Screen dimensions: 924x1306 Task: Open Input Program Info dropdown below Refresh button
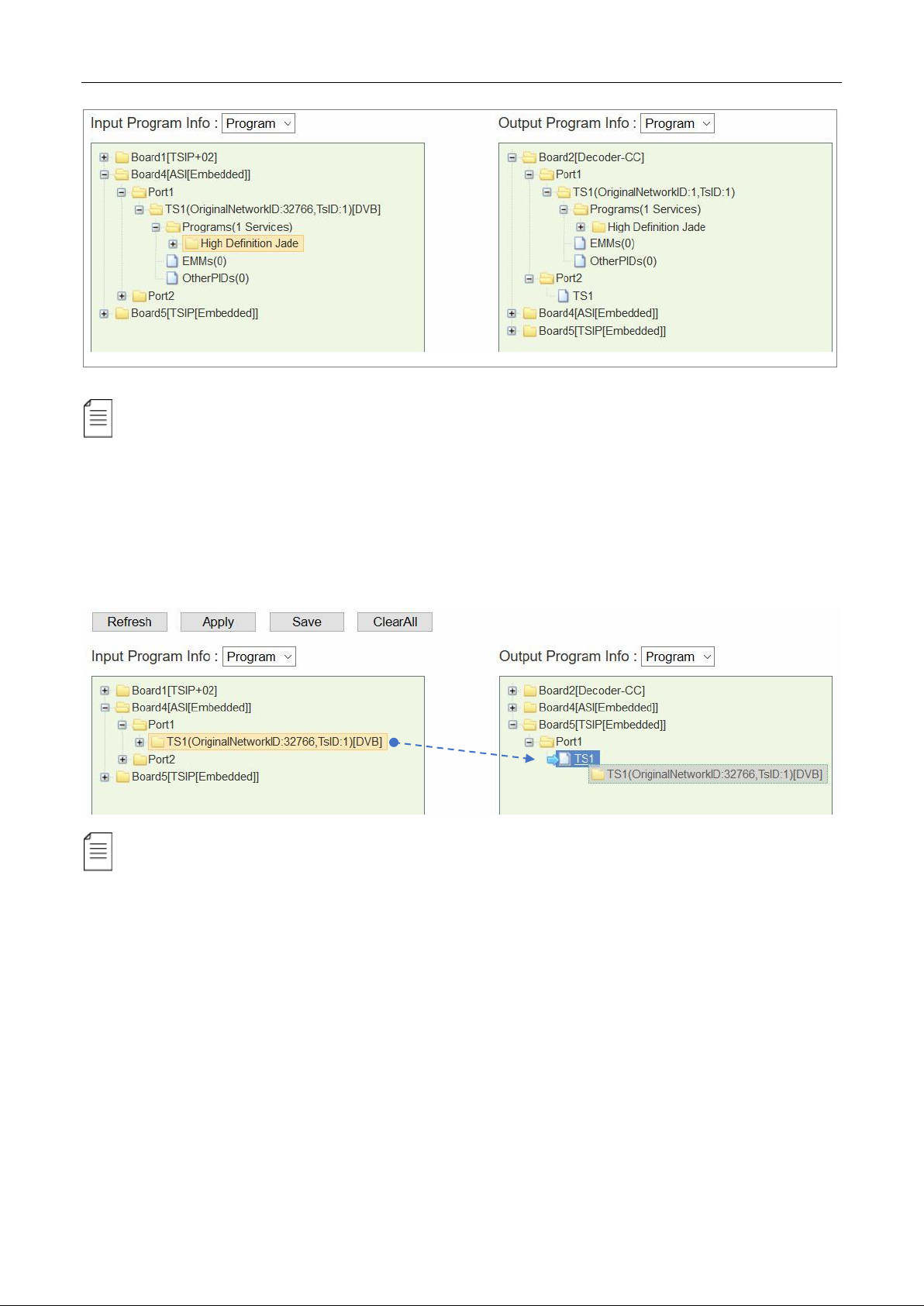tap(259, 656)
